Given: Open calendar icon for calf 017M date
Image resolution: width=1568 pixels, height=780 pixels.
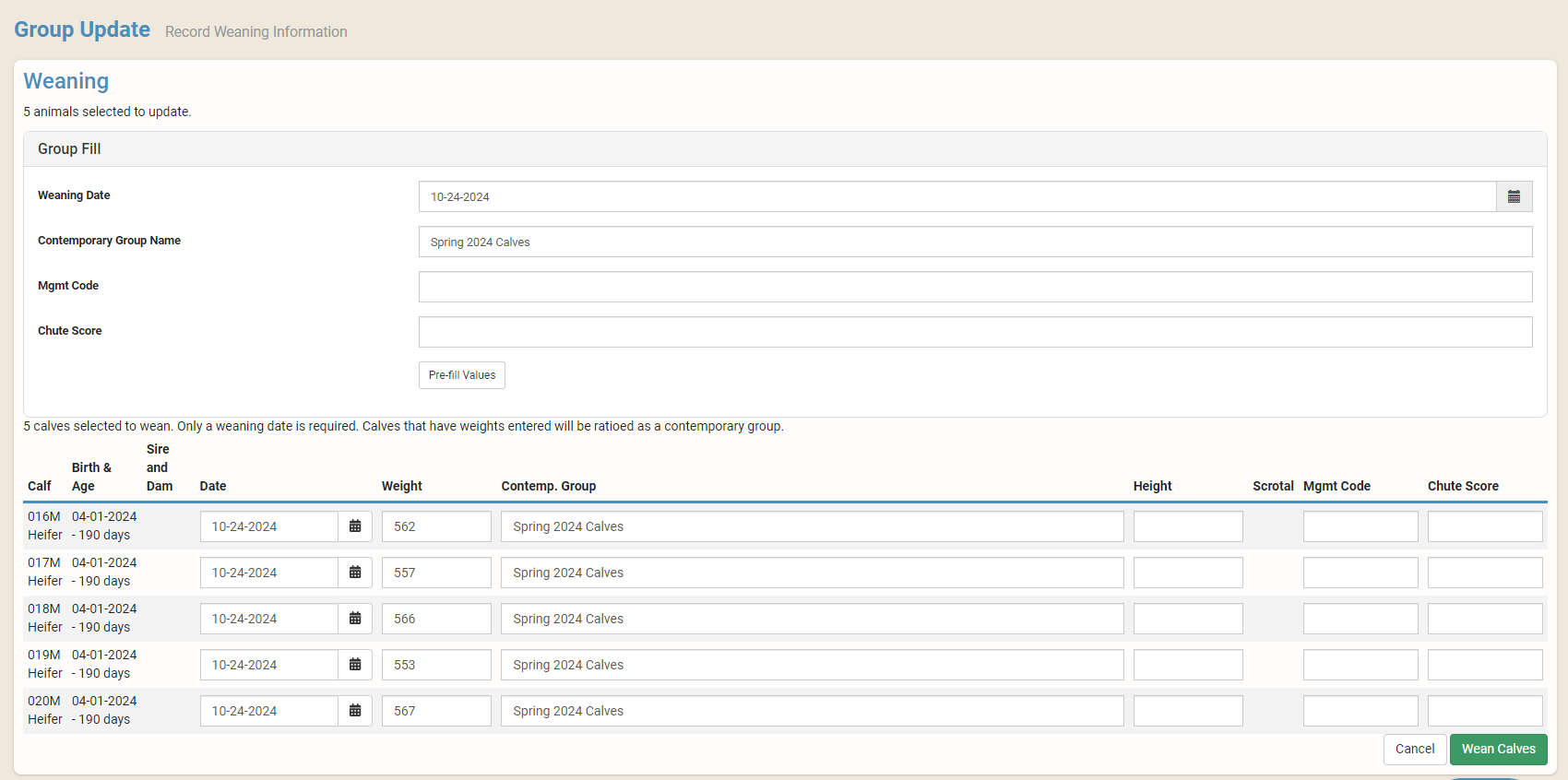Looking at the screenshot, I should [355, 573].
